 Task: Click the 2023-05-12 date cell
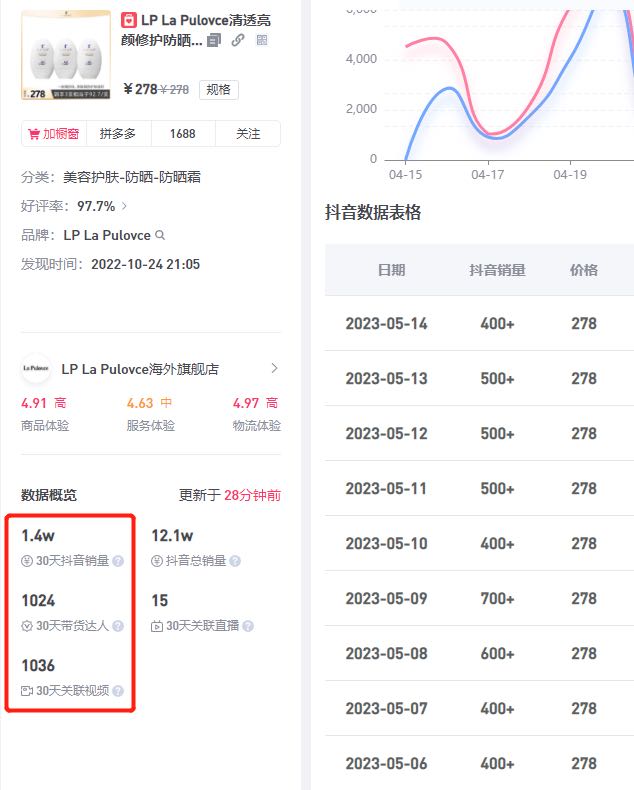387,433
